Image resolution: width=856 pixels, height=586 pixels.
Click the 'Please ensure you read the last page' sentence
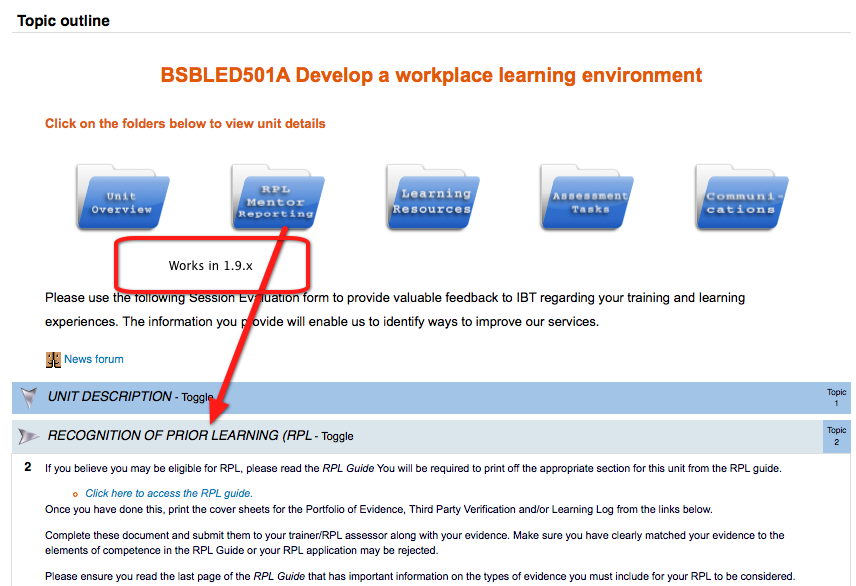[x=420, y=576]
